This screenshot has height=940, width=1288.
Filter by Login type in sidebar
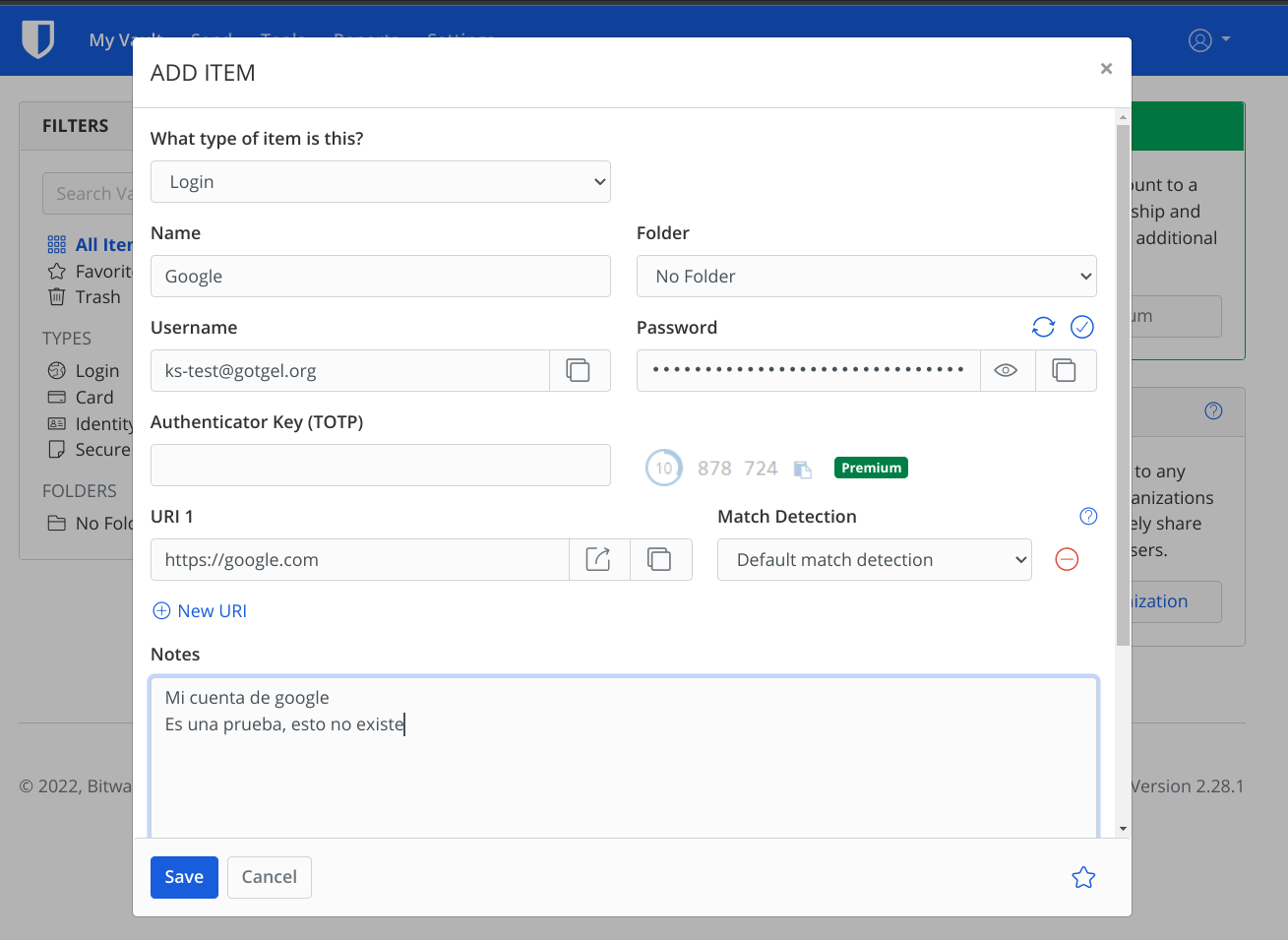click(84, 371)
